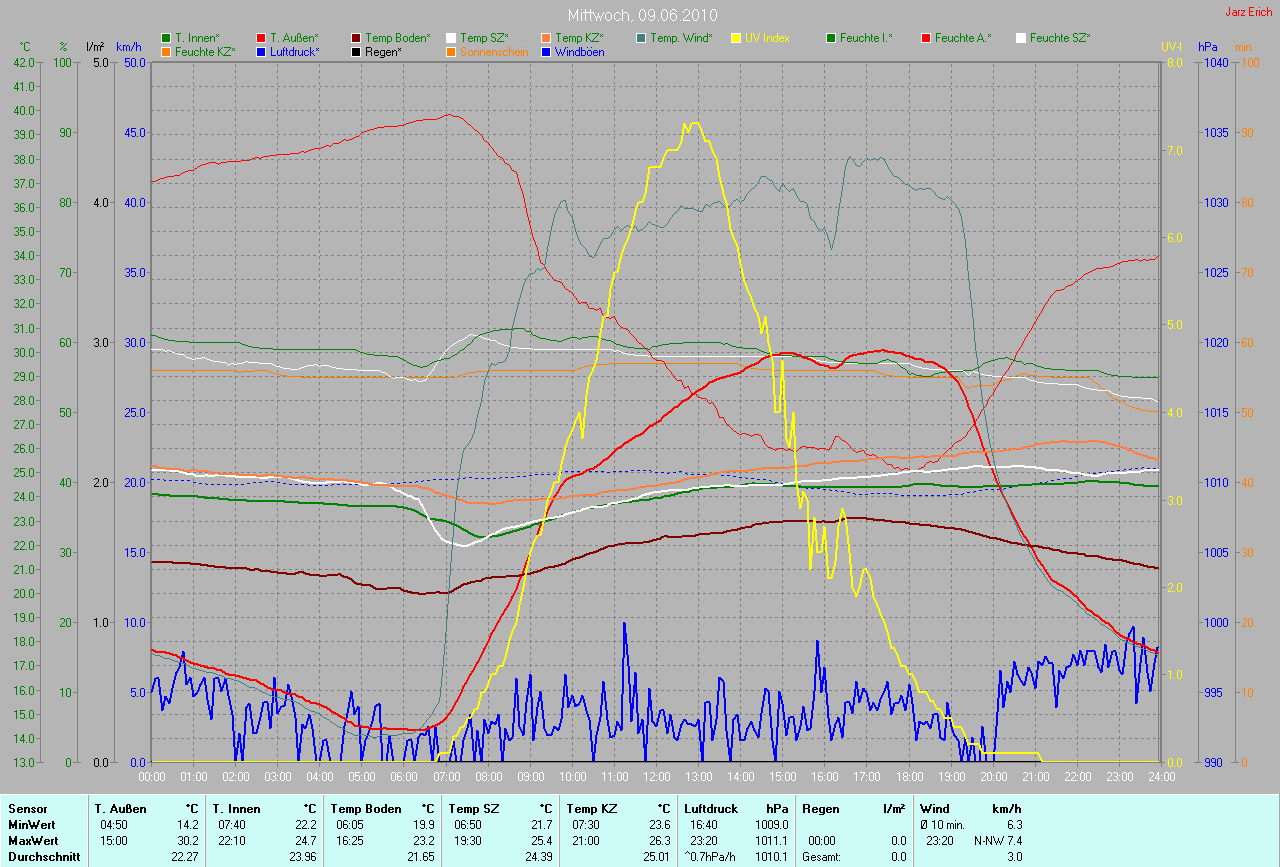Select the orange Temp KZ legend marker
The width and height of the screenshot is (1280, 867).
coord(546,38)
